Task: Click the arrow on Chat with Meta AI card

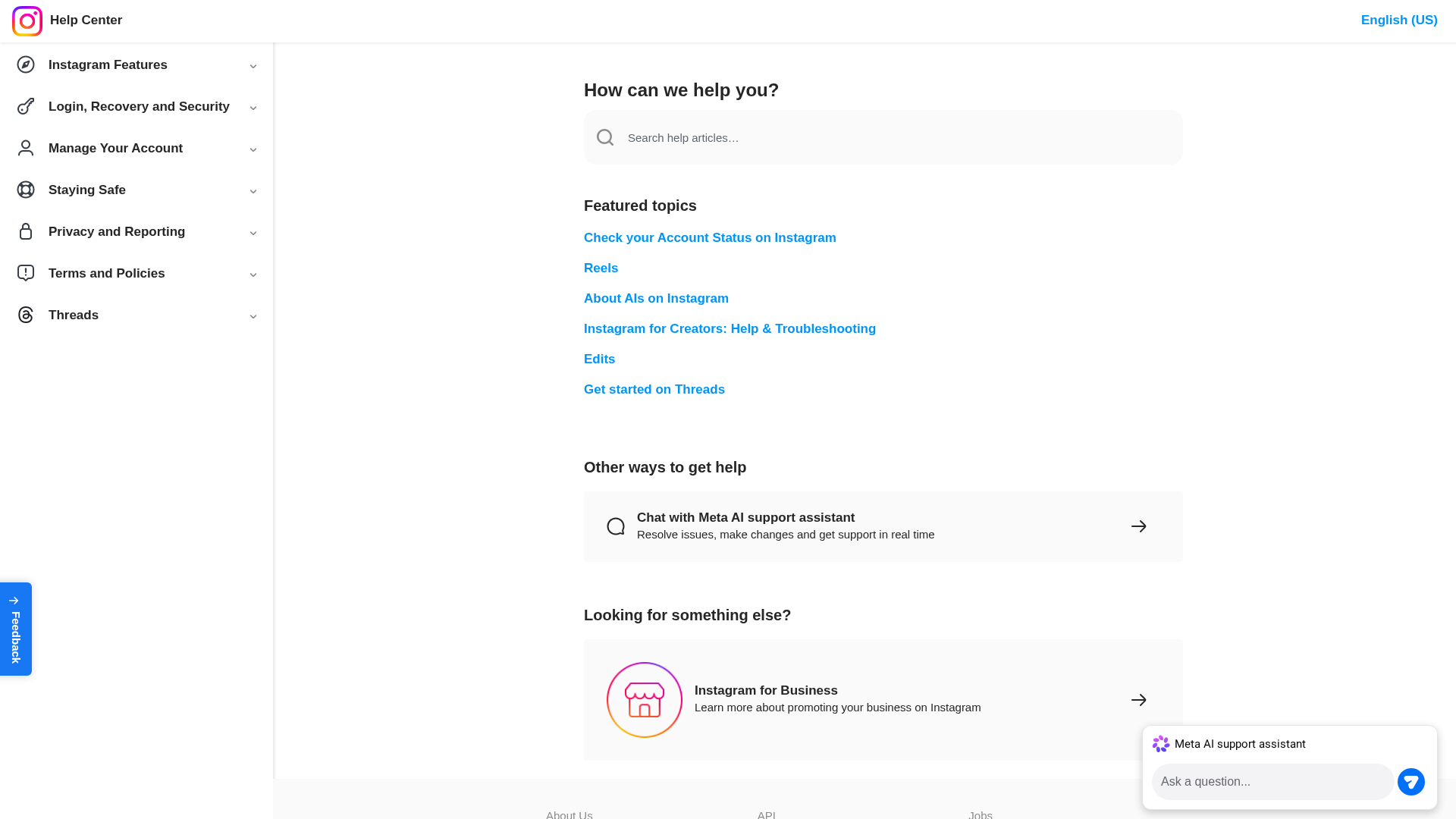Action: coord(1139,526)
